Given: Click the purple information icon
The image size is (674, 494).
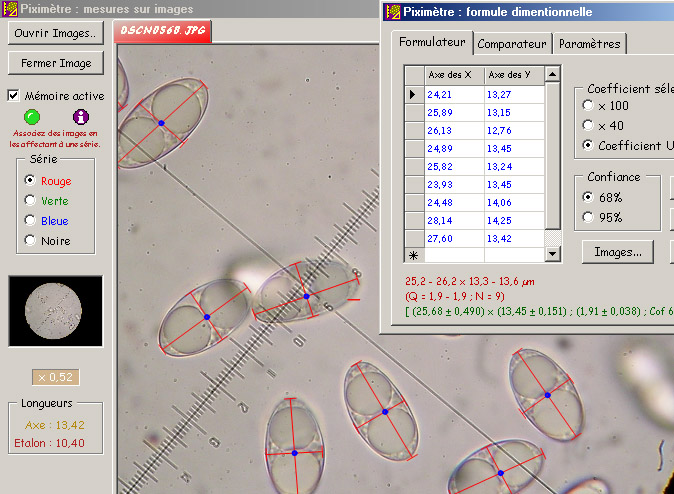Looking at the screenshot, I should [x=82, y=116].
